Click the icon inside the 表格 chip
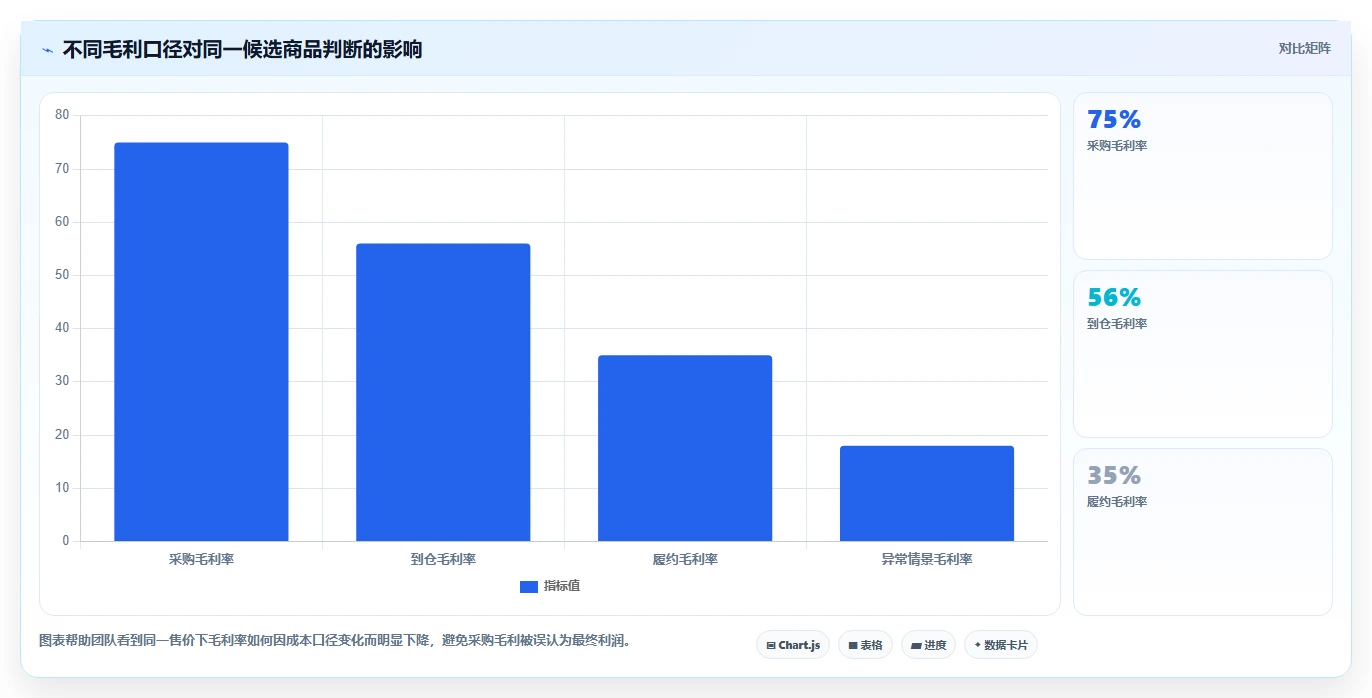This screenshot has width=1372, height=698. click(x=853, y=645)
